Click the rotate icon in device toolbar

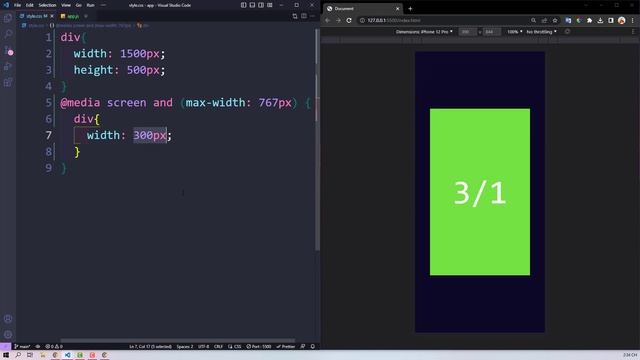[x=567, y=32]
